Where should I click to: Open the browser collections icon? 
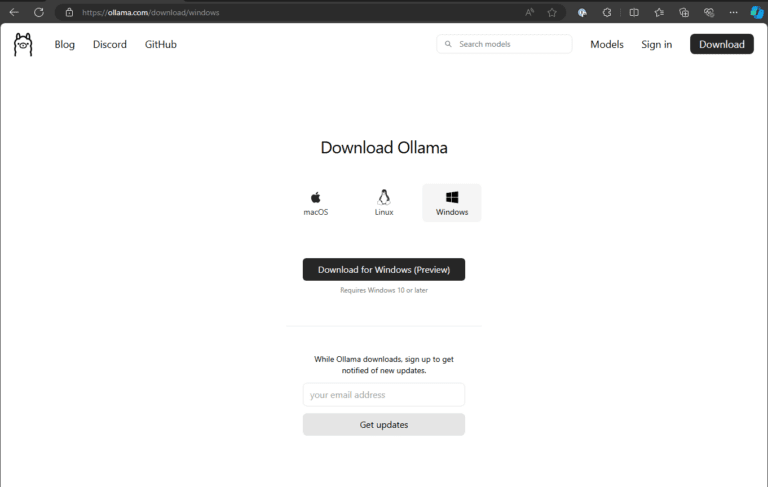point(684,12)
